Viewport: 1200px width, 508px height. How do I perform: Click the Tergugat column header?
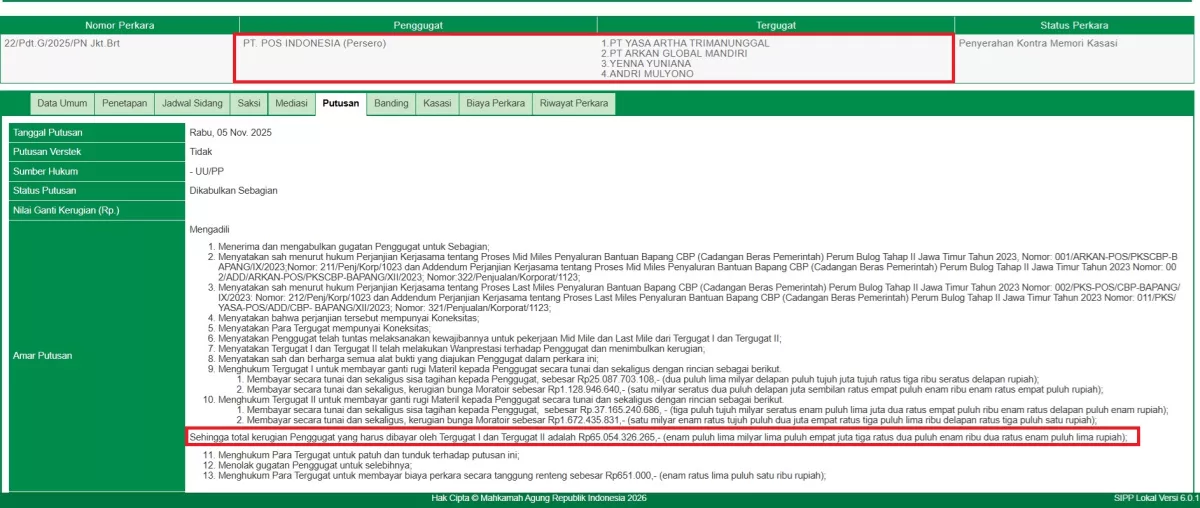pos(776,24)
